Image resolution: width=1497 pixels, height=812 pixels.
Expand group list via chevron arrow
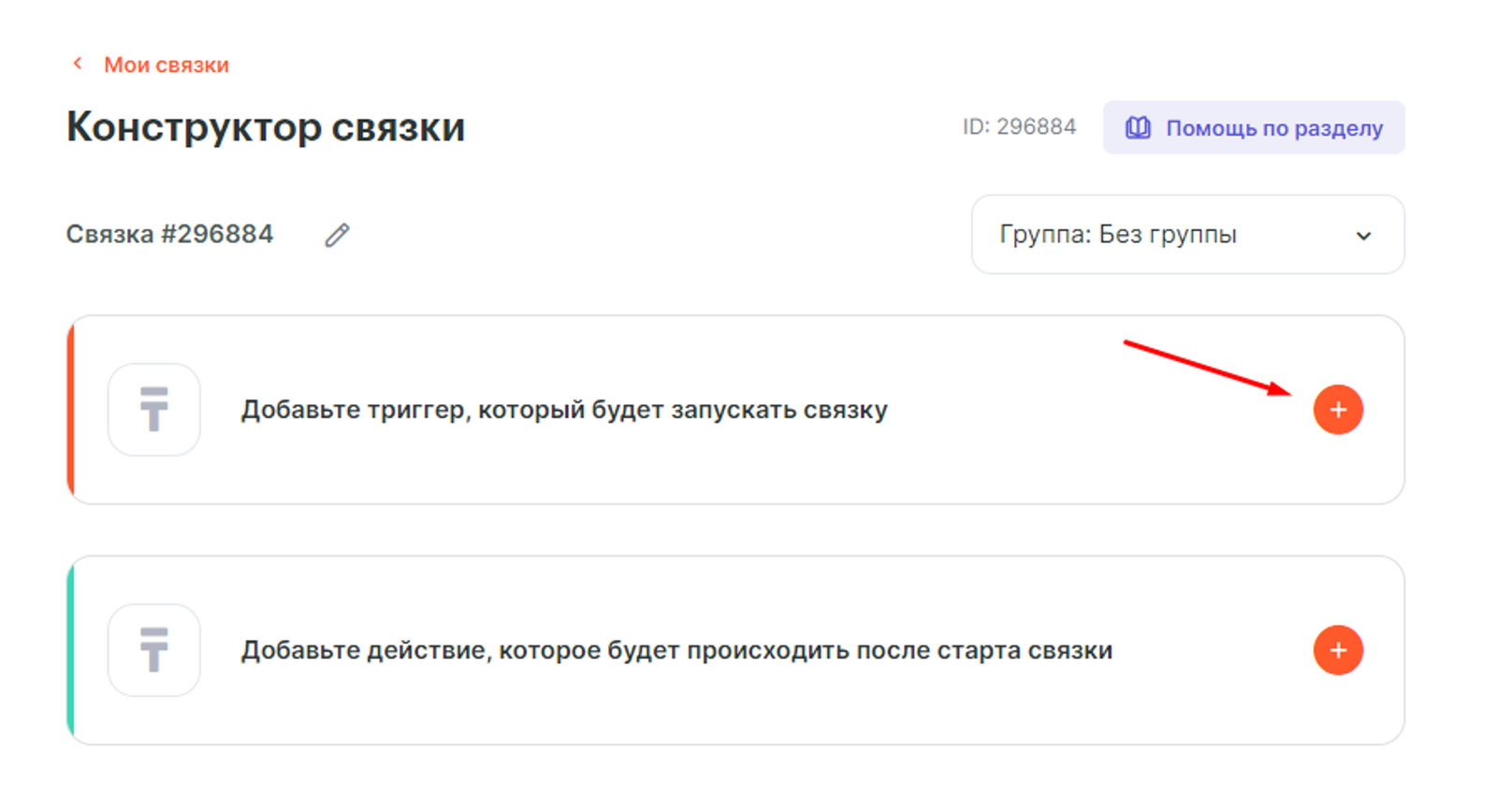pyautogui.click(x=1363, y=236)
